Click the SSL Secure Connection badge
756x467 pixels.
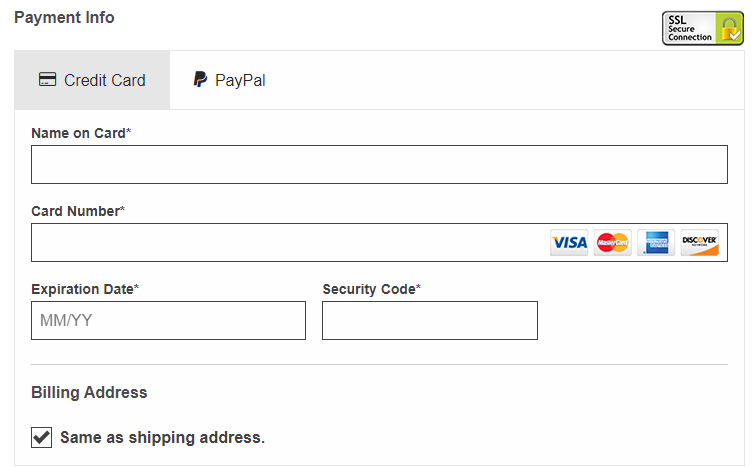click(702, 28)
